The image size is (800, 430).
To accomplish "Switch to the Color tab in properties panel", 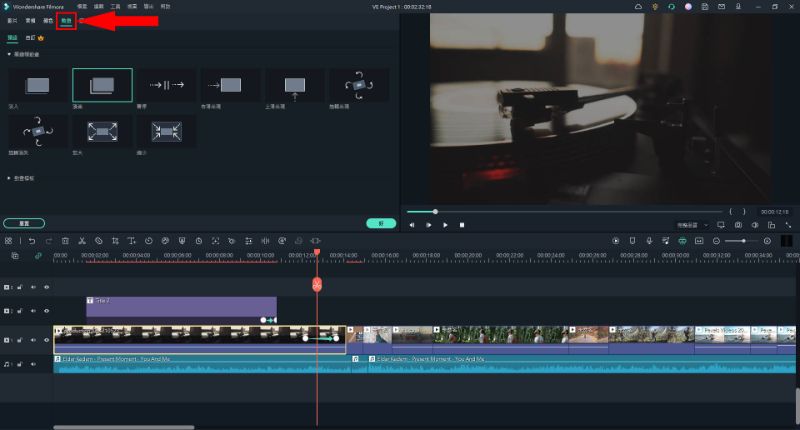I will pos(48,21).
